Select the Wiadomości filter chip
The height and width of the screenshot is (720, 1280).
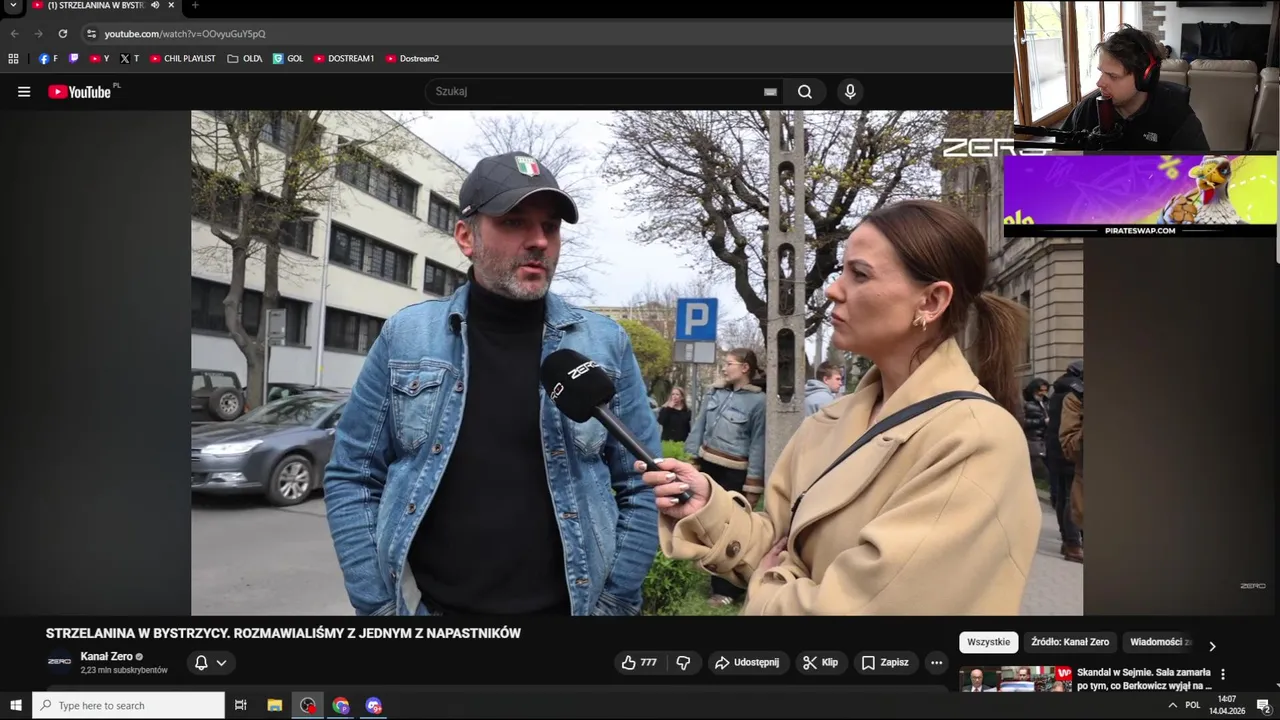point(1160,642)
